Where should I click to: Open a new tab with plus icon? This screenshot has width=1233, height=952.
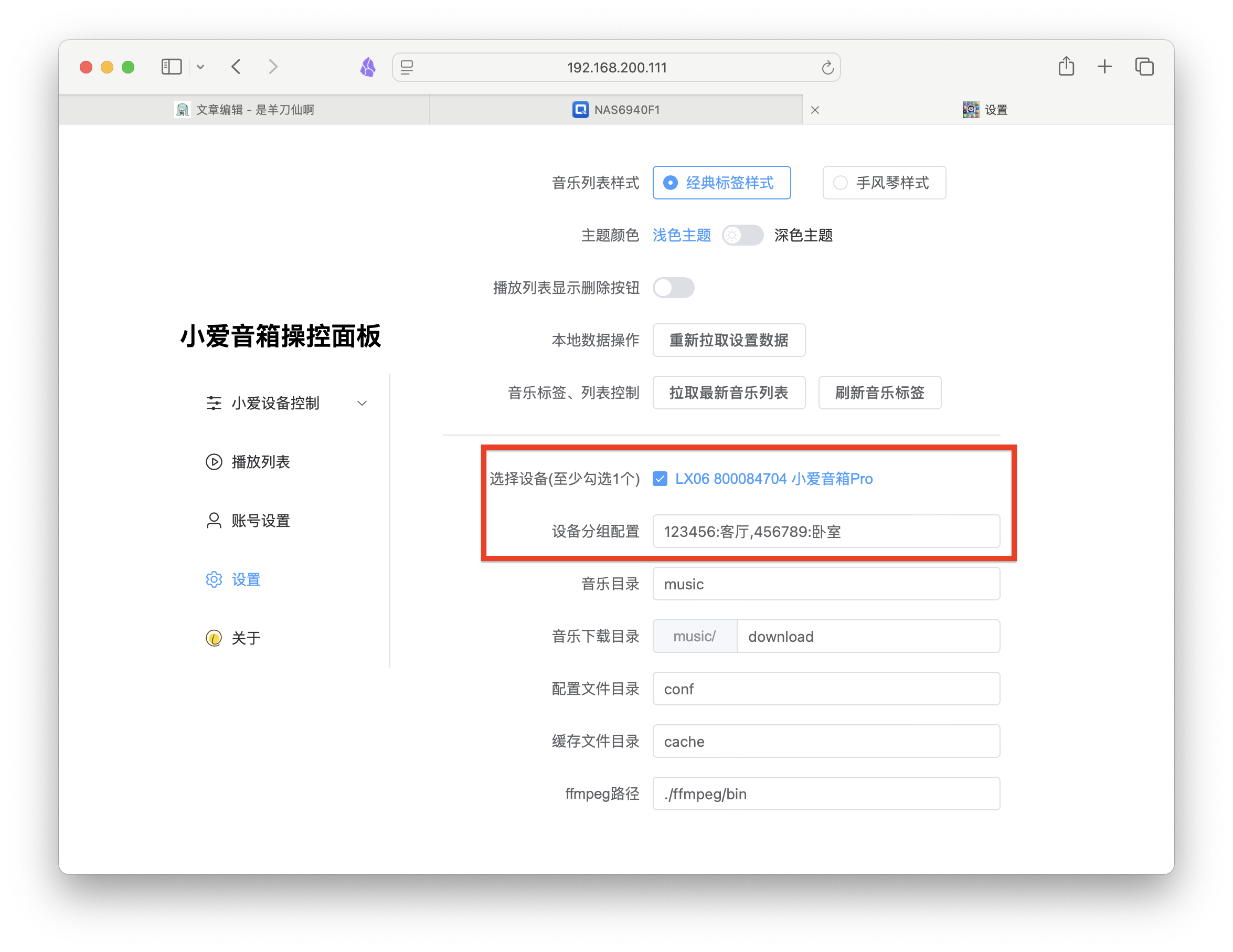click(1104, 67)
